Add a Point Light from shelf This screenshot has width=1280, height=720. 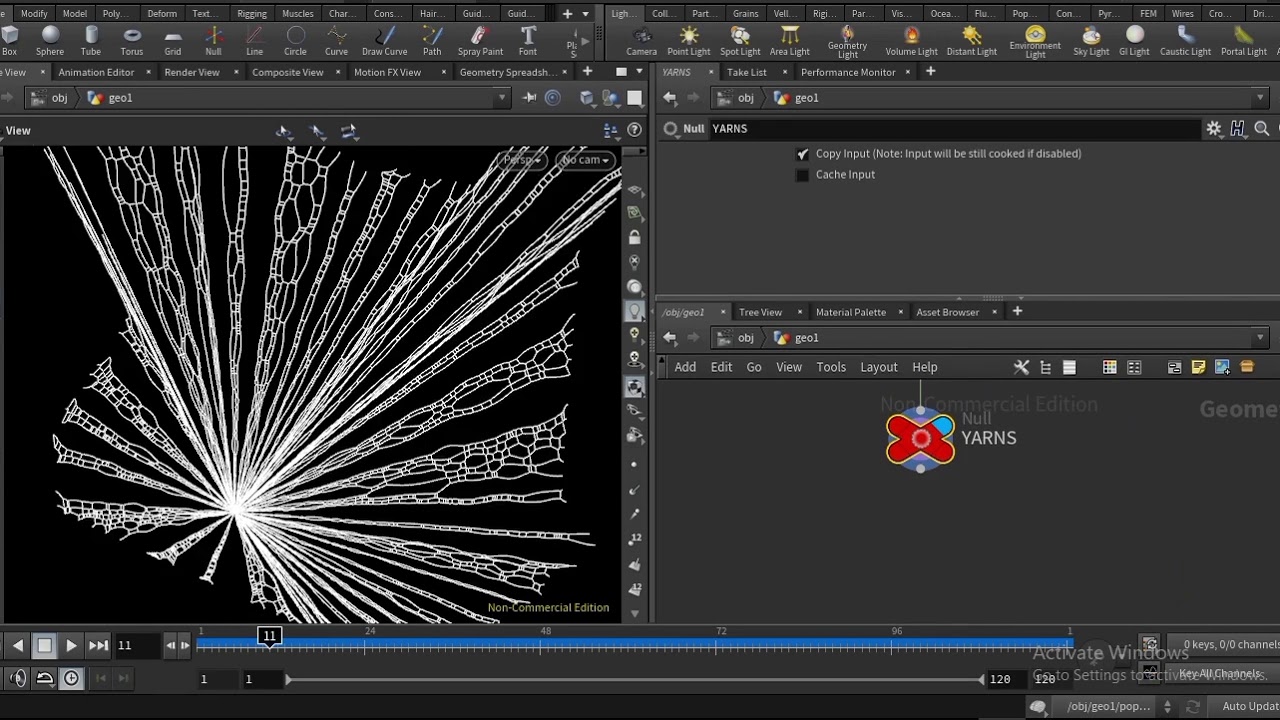point(689,41)
